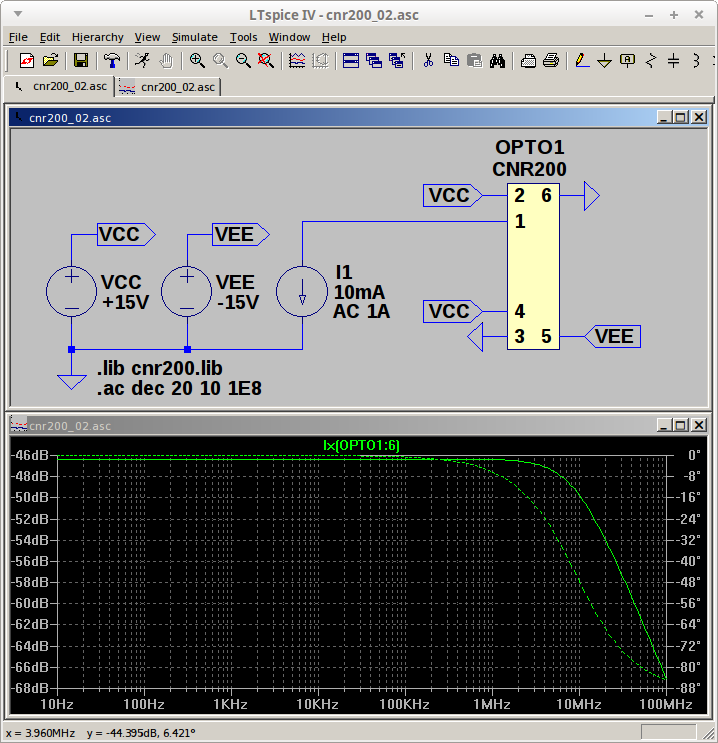Image resolution: width=718 pixels, height=743 pixels.
Task: Click the '+15V' value of VCC source
Action: click(x=126, y=302)
